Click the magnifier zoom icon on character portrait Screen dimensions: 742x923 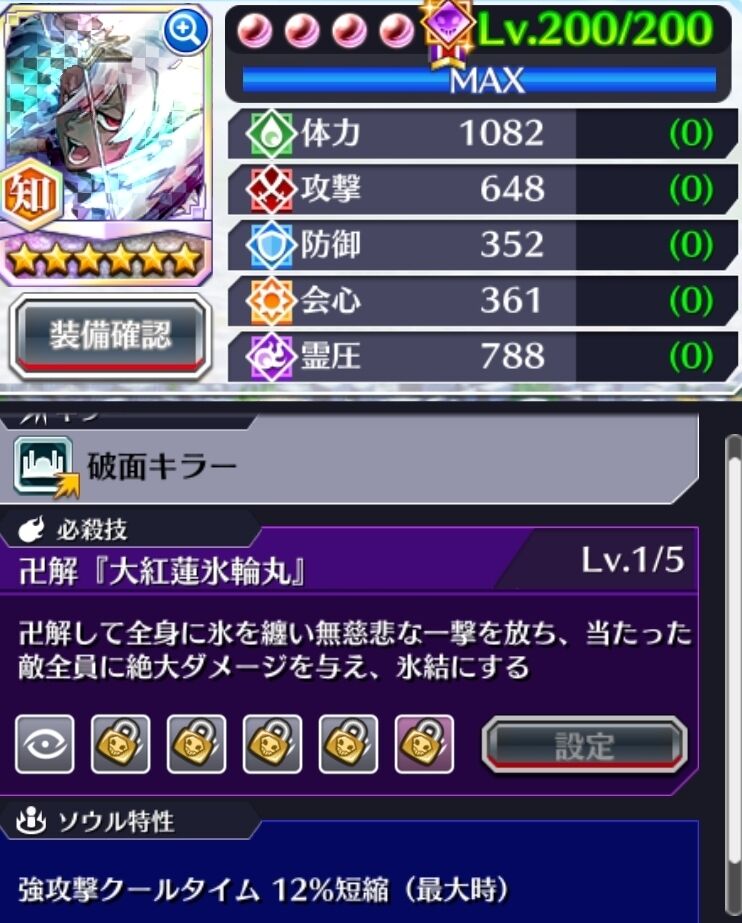(x=185, y=32)
